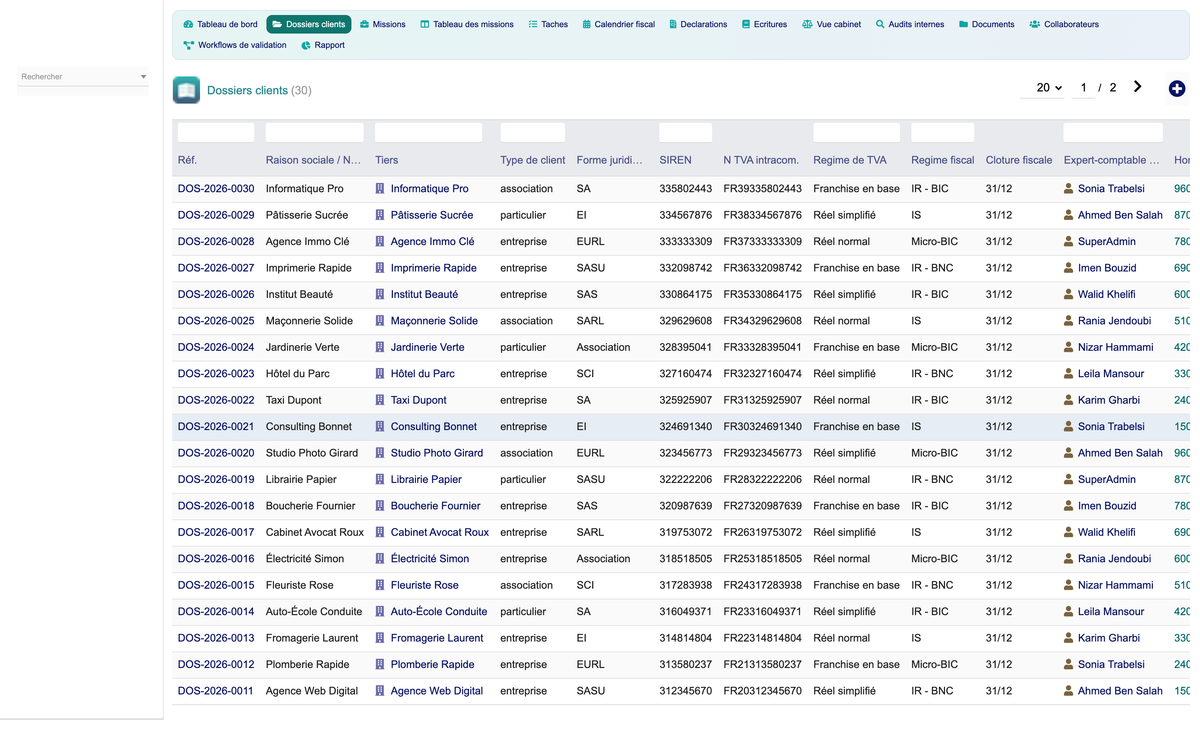Image resolution: width=1200 pixels, height=743 pixels.
Task: Open the Pâtisserie Sucrée tiers link
Action: pyautogui.click(x=432, y=215)
